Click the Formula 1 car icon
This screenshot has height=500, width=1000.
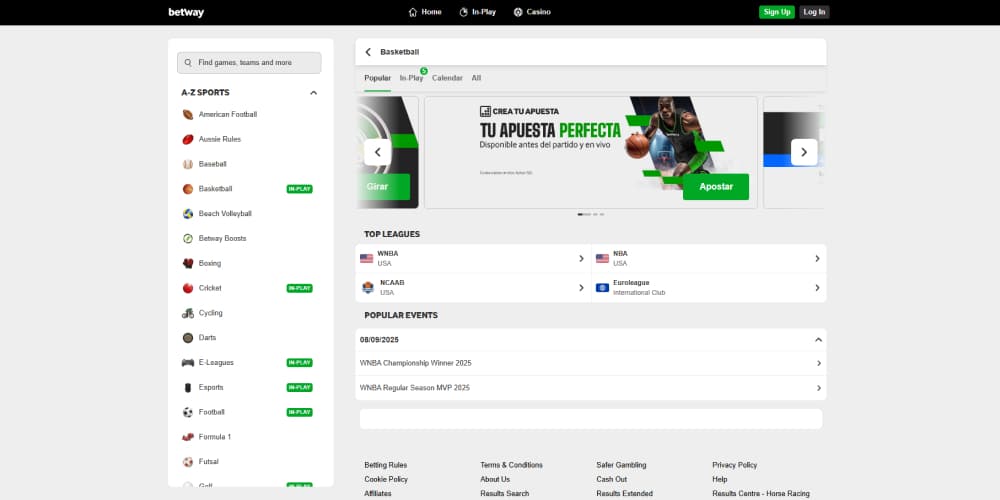coord(187,437)
